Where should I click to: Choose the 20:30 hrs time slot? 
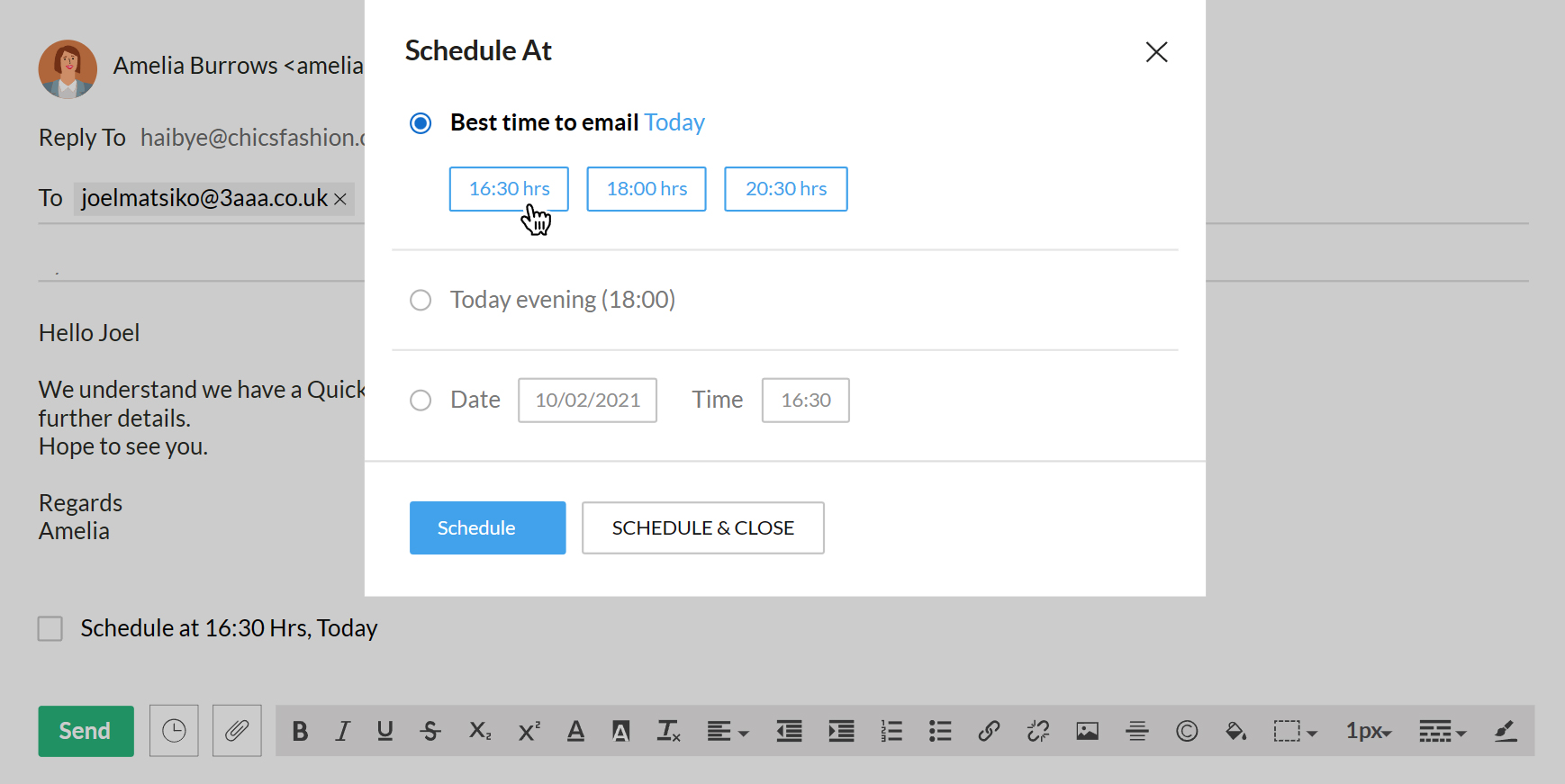click(x=786, y=189)
